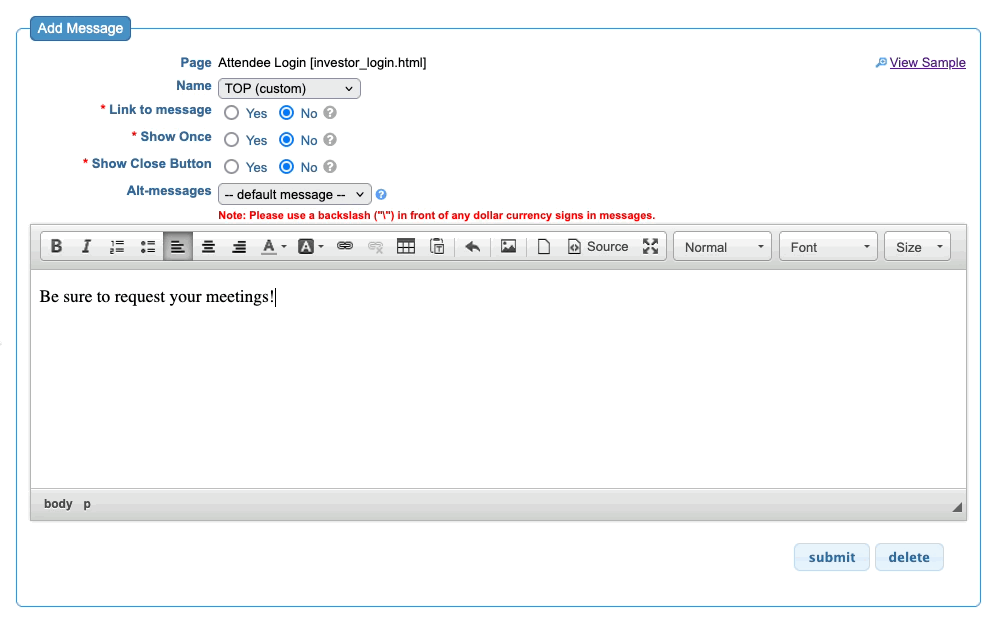This screenshot has height=624, width=996.
Task: Select Yes for Show Close Button
Action: coord(231,167)
